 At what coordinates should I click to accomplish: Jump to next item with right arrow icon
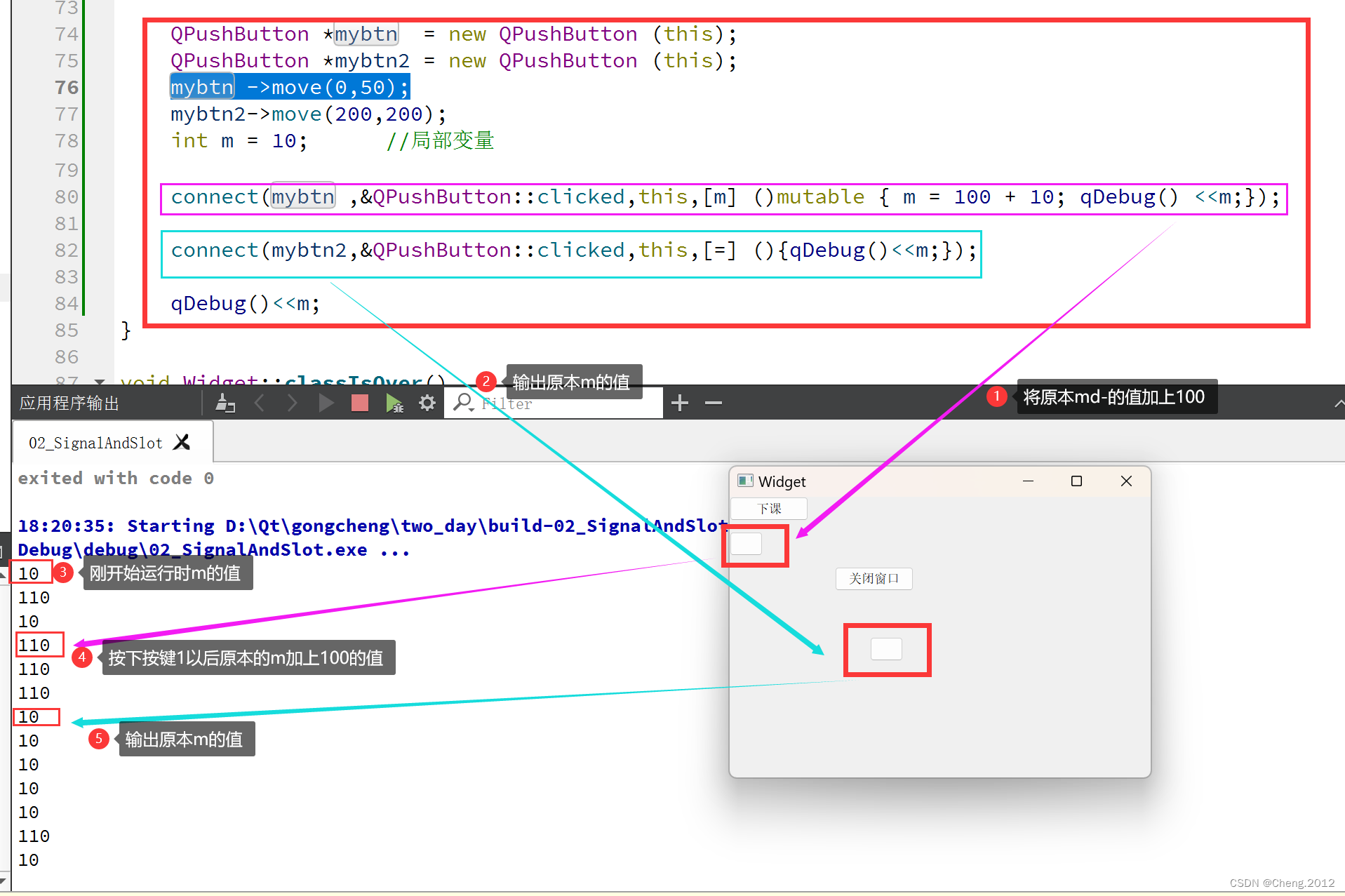click(x=293, y=403)
